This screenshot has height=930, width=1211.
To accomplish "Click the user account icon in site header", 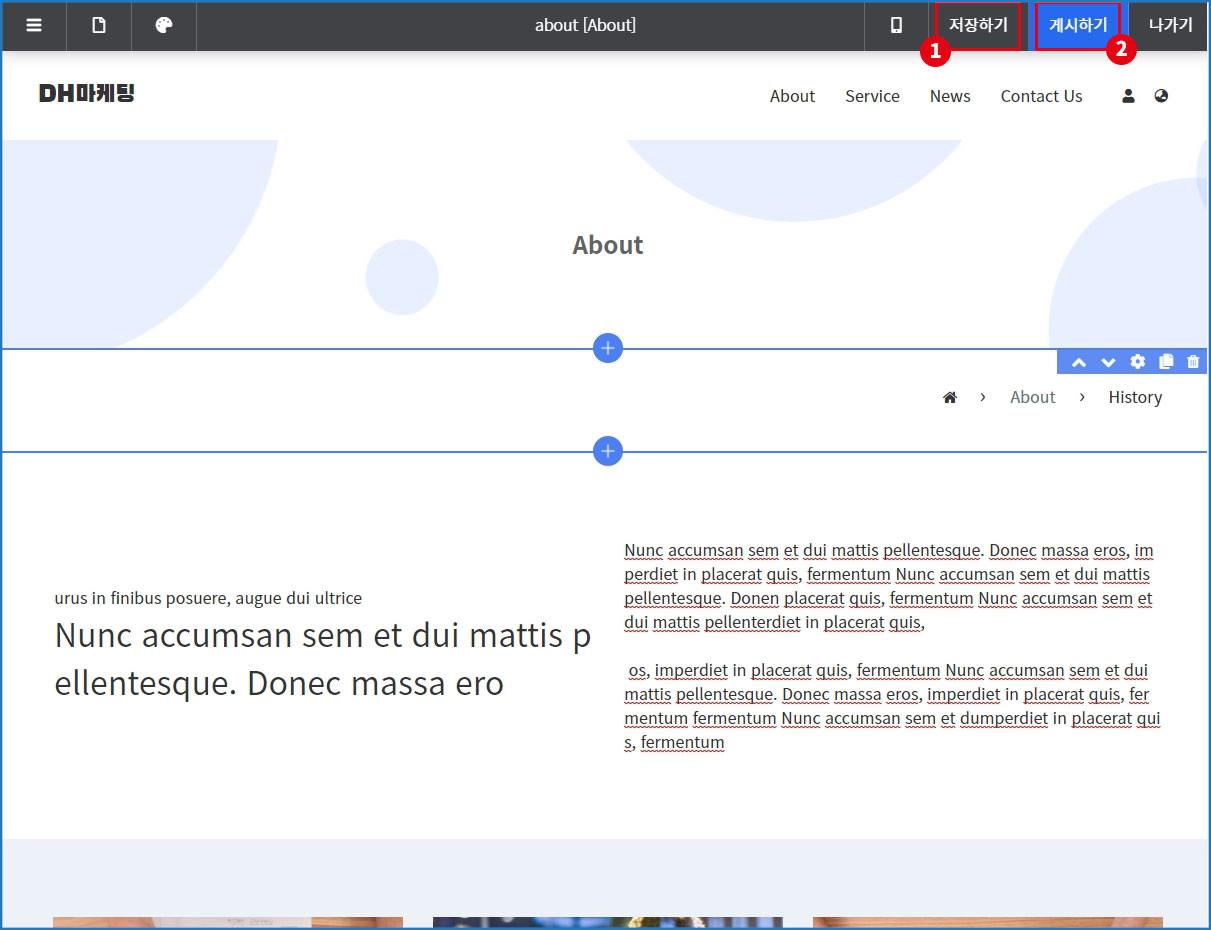I will 1128,96.
